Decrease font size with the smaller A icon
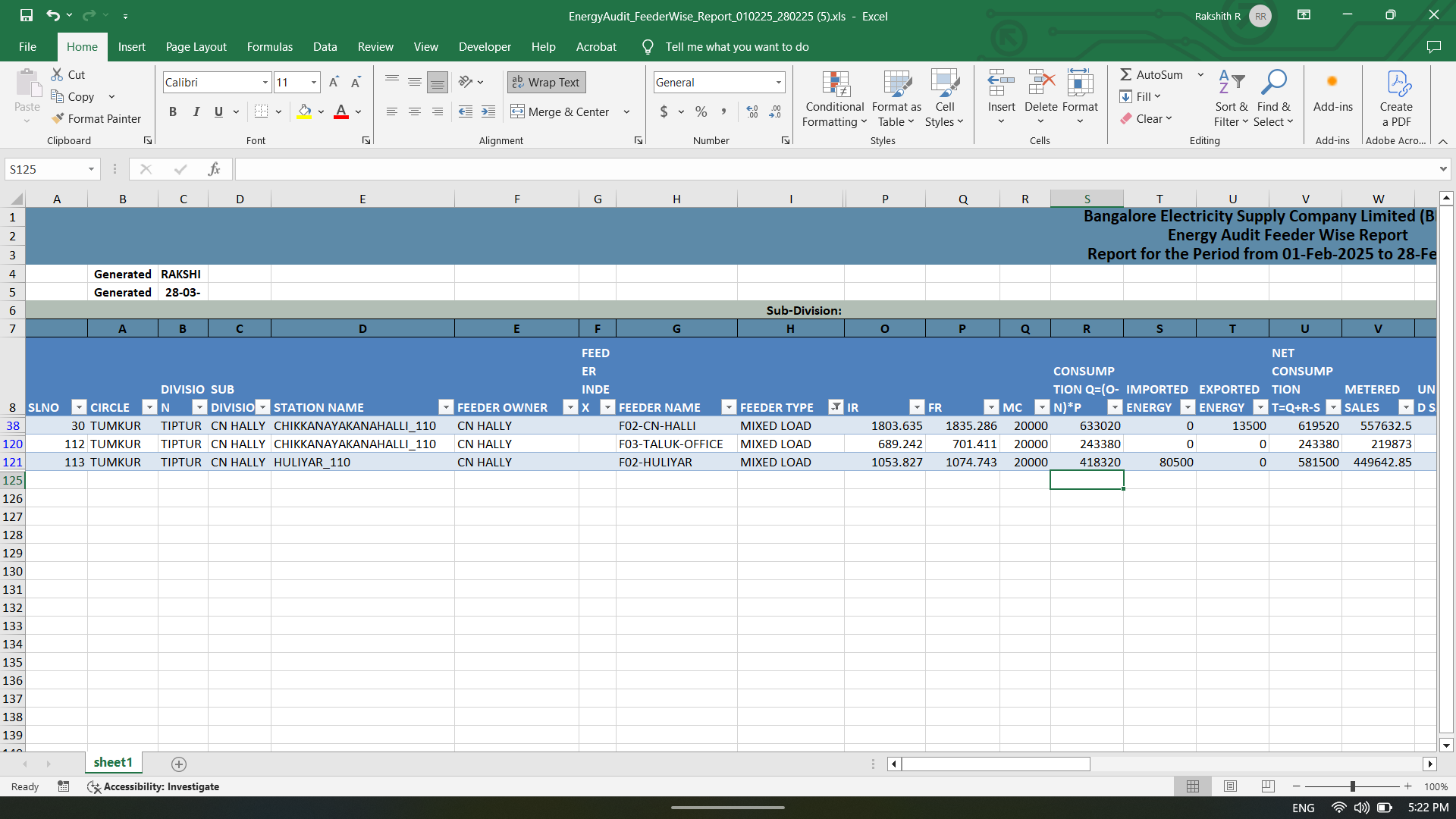This screenshot has height=819, width=1456. pyautogui.click(x=356, y=82)
